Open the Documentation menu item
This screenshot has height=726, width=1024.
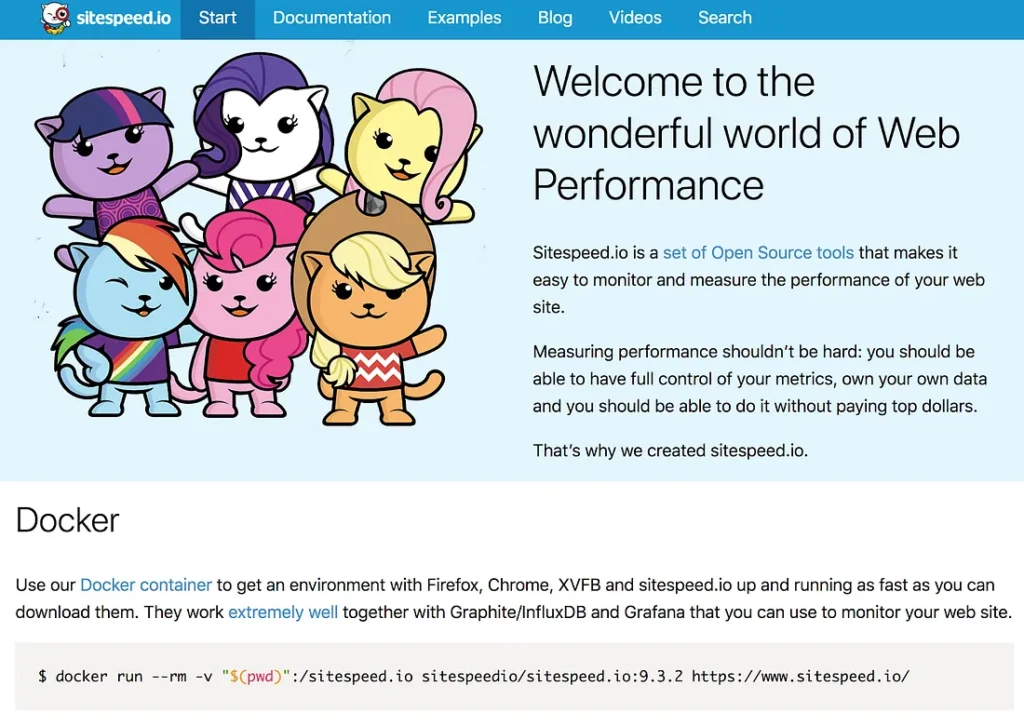click(332, 18)
